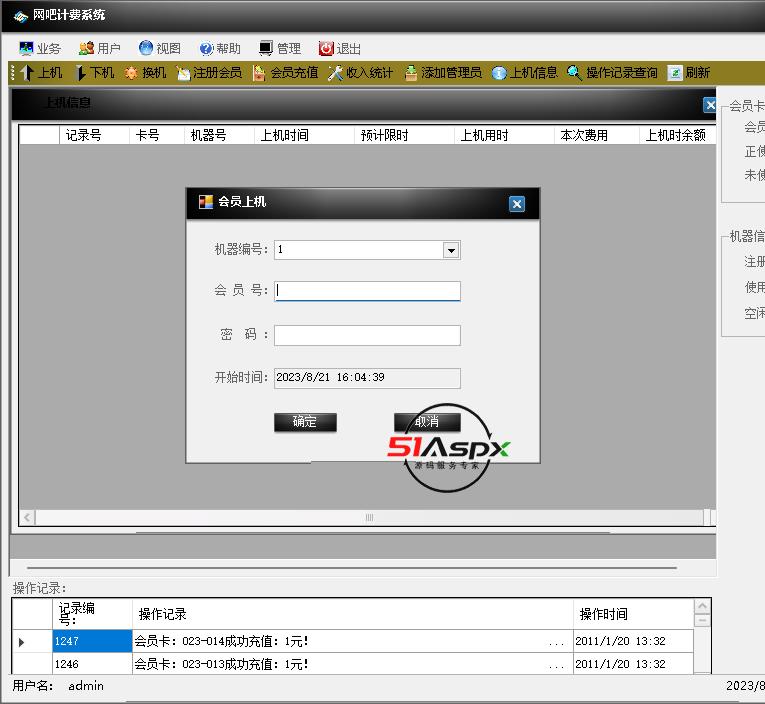The height and width of the screenshot is (704, 765).
Task: Close the 会员上机 dialog
Action: [517, 204]
